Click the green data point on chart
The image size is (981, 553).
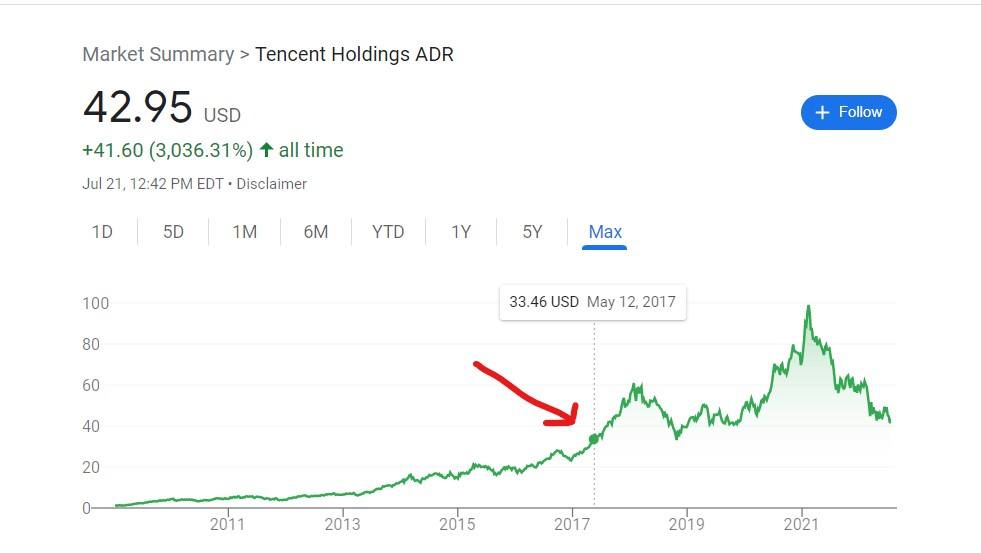click(x=594, y=439)
